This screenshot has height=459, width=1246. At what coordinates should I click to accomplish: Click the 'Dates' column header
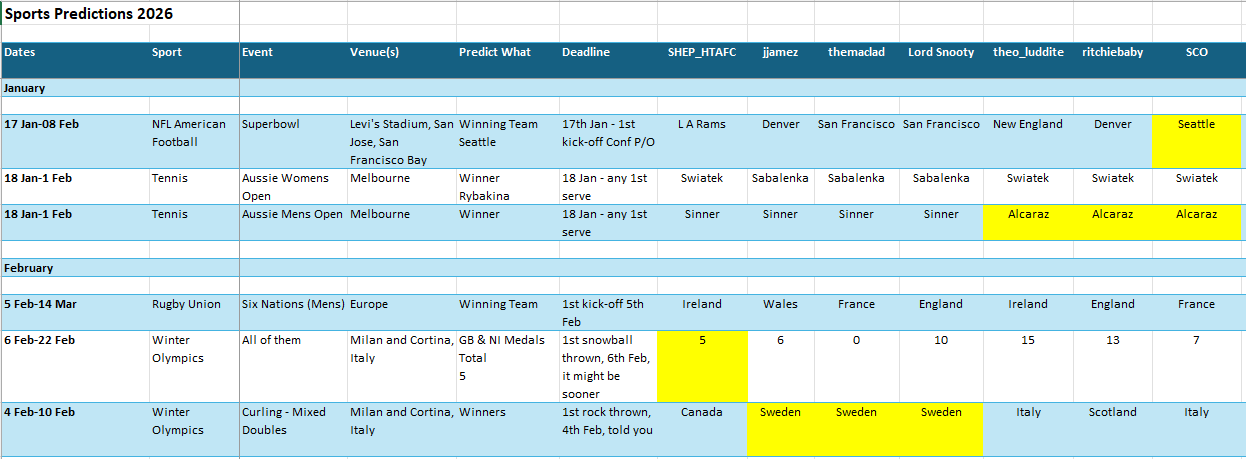pos(75,59)
